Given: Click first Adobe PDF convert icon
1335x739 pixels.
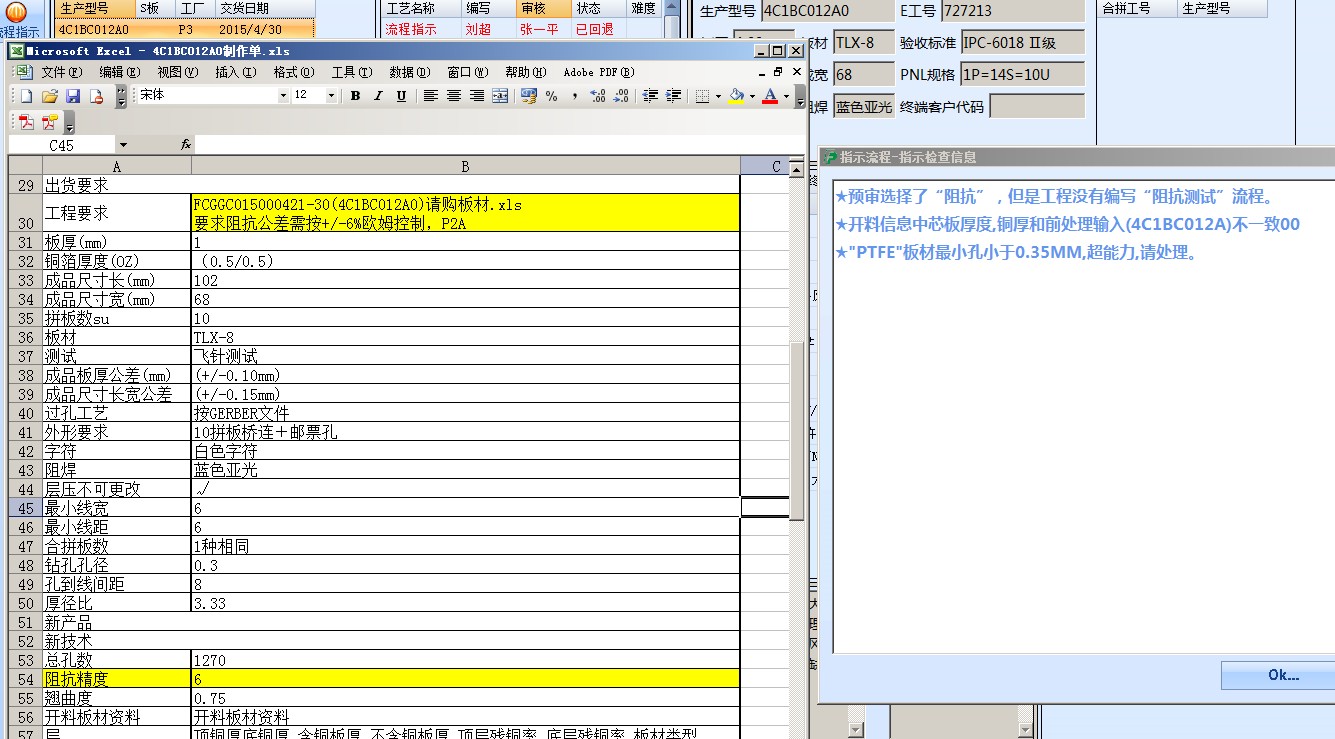Looking at the screenshot, I should point(26,122).
